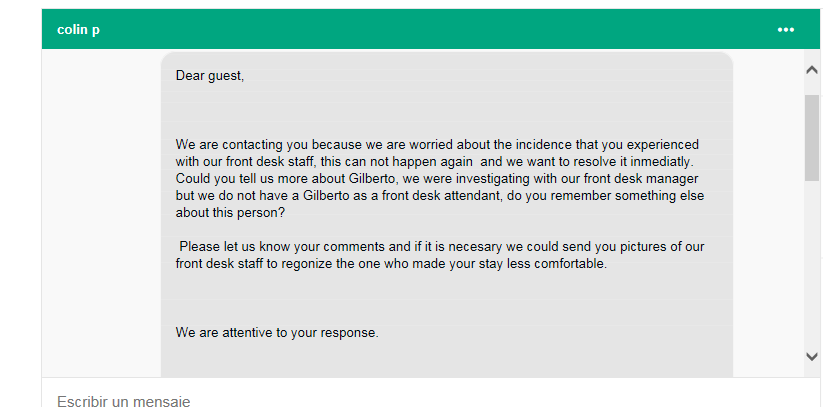This screenshot has height=407, width=823.
Task: Click the line starting "We are contacting you"
Action: 437,144
